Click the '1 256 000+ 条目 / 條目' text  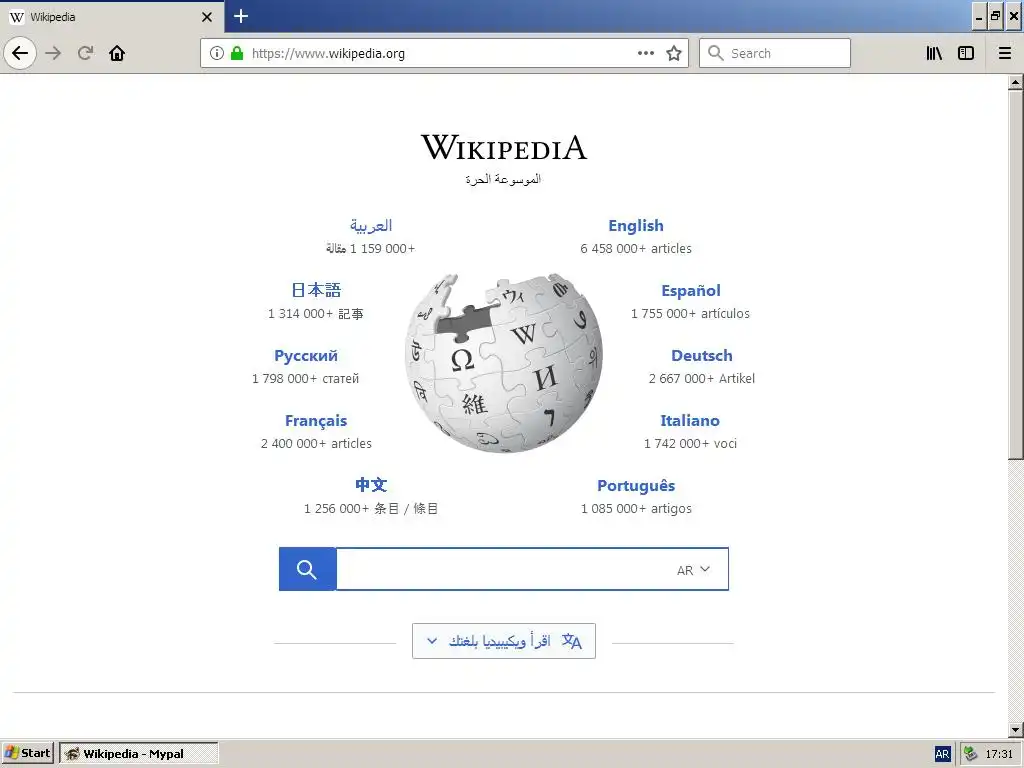point(371,509)
